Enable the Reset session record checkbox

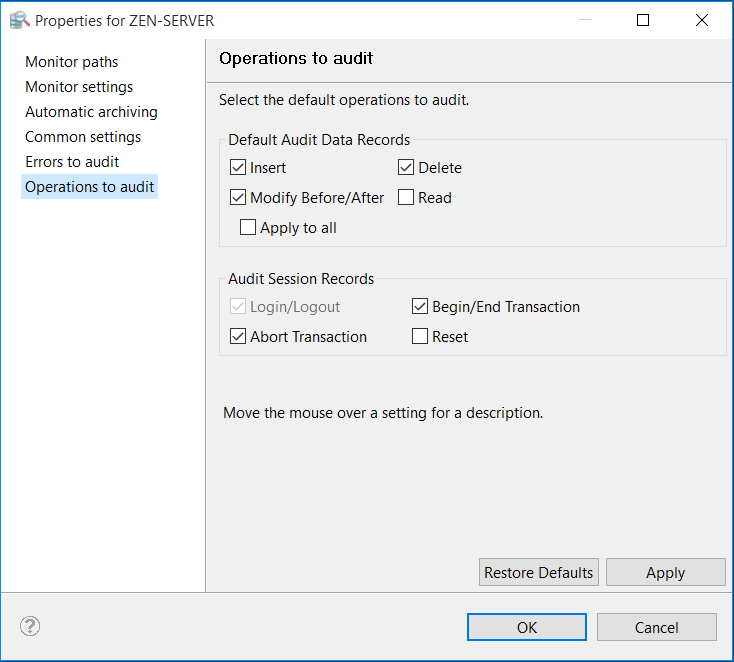coord(420,337)
